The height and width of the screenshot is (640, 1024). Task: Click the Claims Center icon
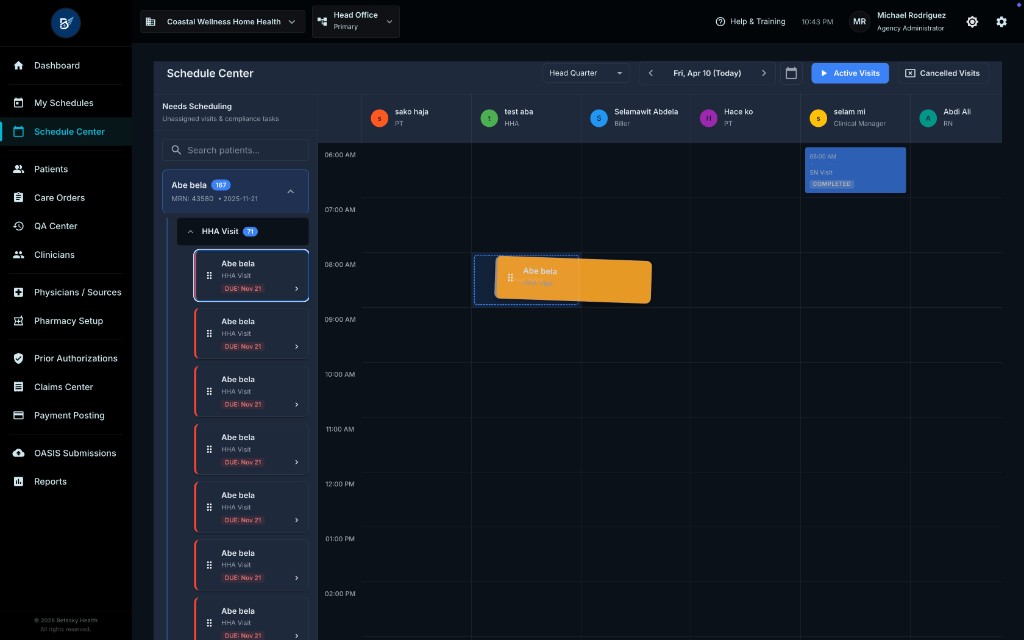point(18,387)
